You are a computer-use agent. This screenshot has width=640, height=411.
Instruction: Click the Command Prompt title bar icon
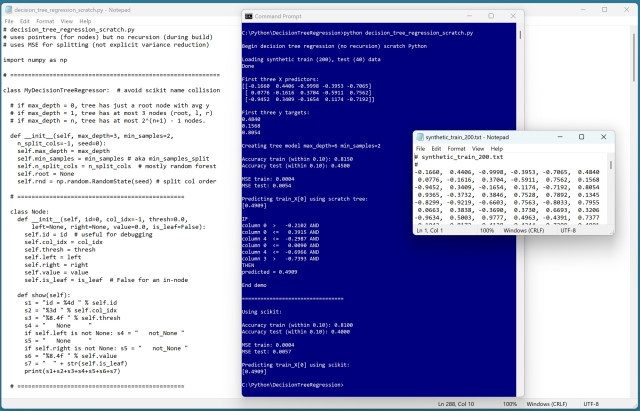249,16
